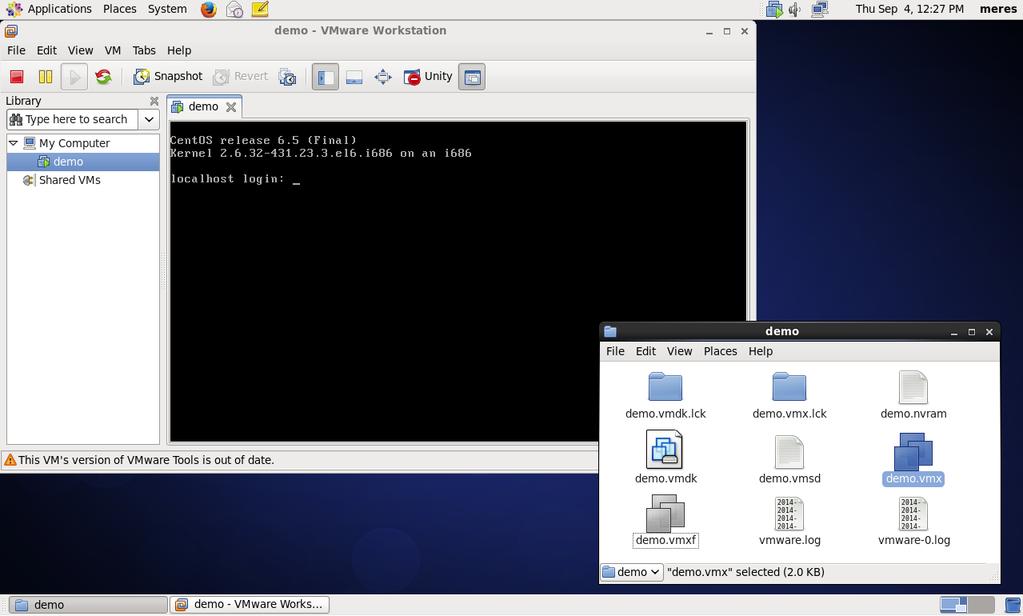Open Places menu in demo file manager
1023x616 pixels.
pyautogui.click(x=720, y=351)
